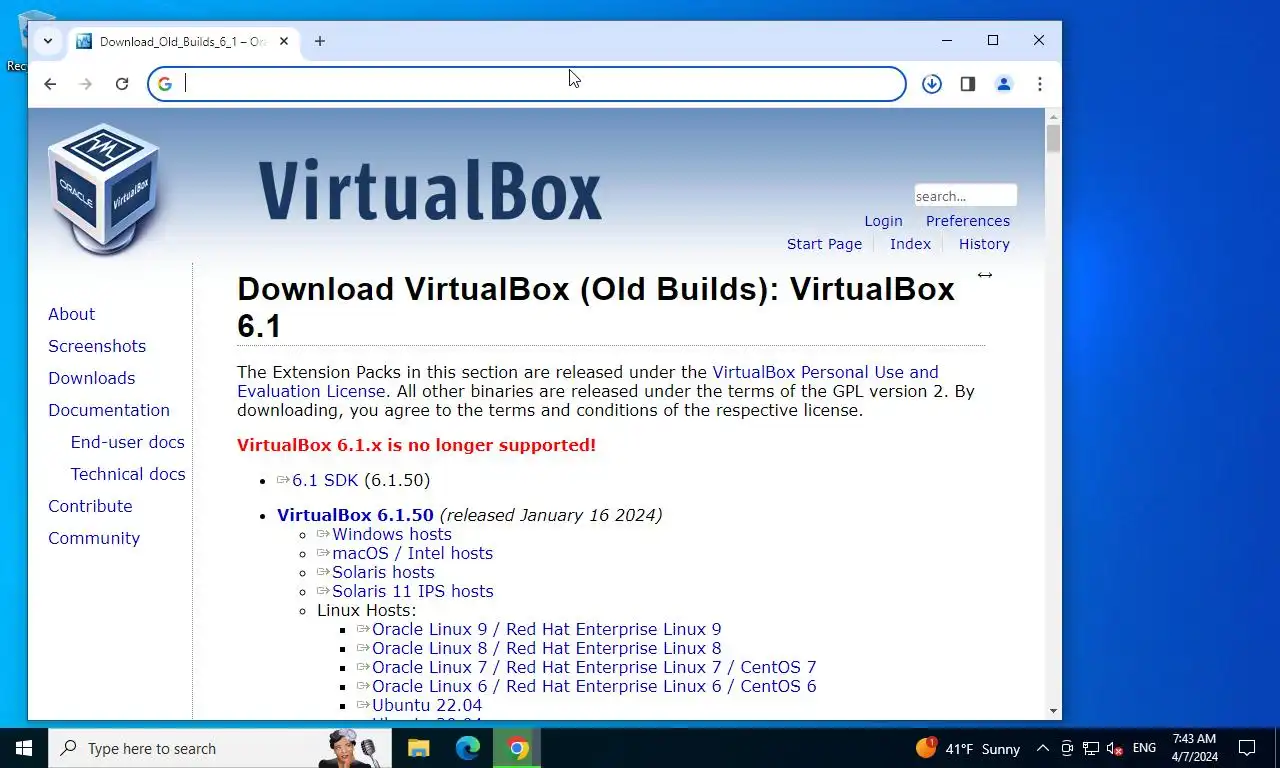Click the network tray icon
The height and width of the screenshot is (768, 1280).
(x=1090, y=748)
